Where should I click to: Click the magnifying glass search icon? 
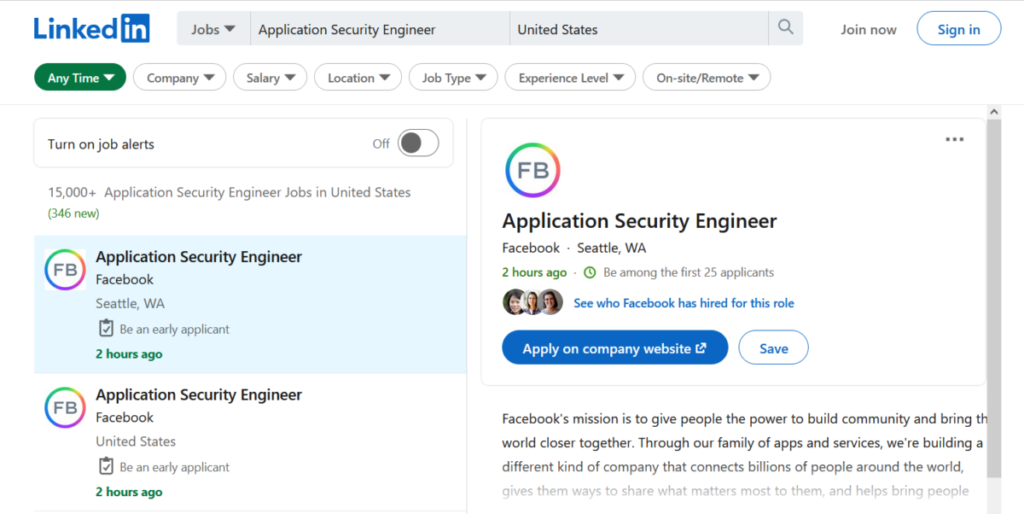tap(786, 28)
